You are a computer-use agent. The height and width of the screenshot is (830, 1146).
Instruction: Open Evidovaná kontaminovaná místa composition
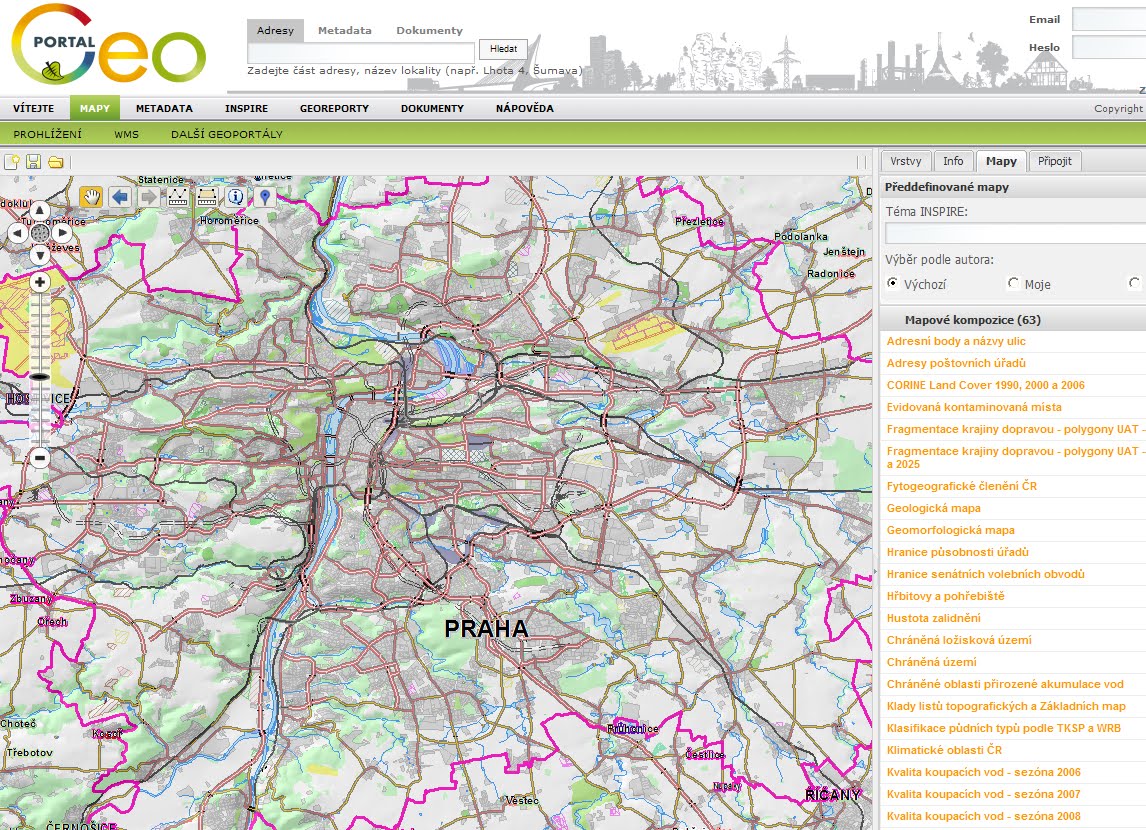[x=974, y=407]
